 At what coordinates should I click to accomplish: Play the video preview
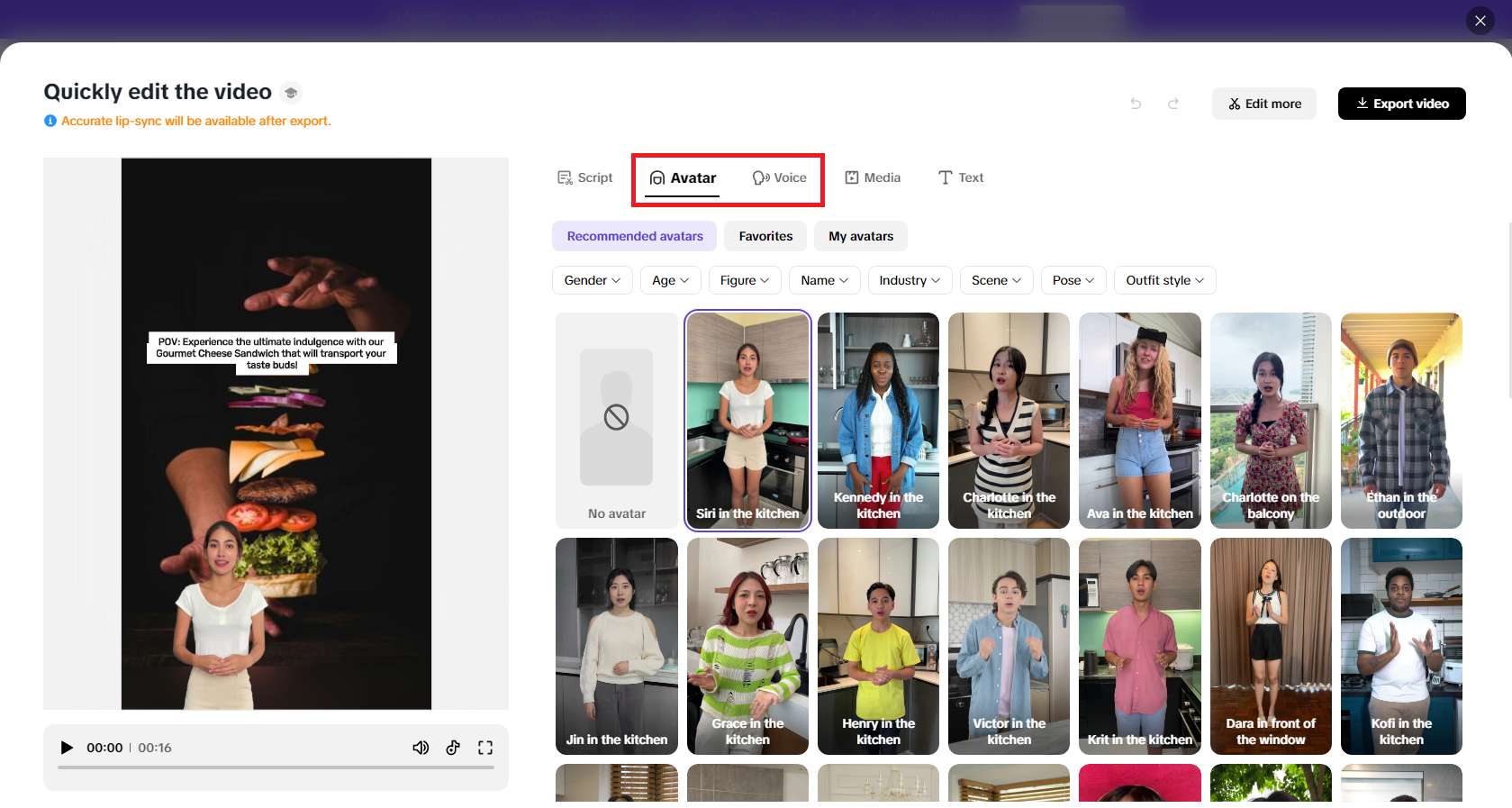[67, 748]
